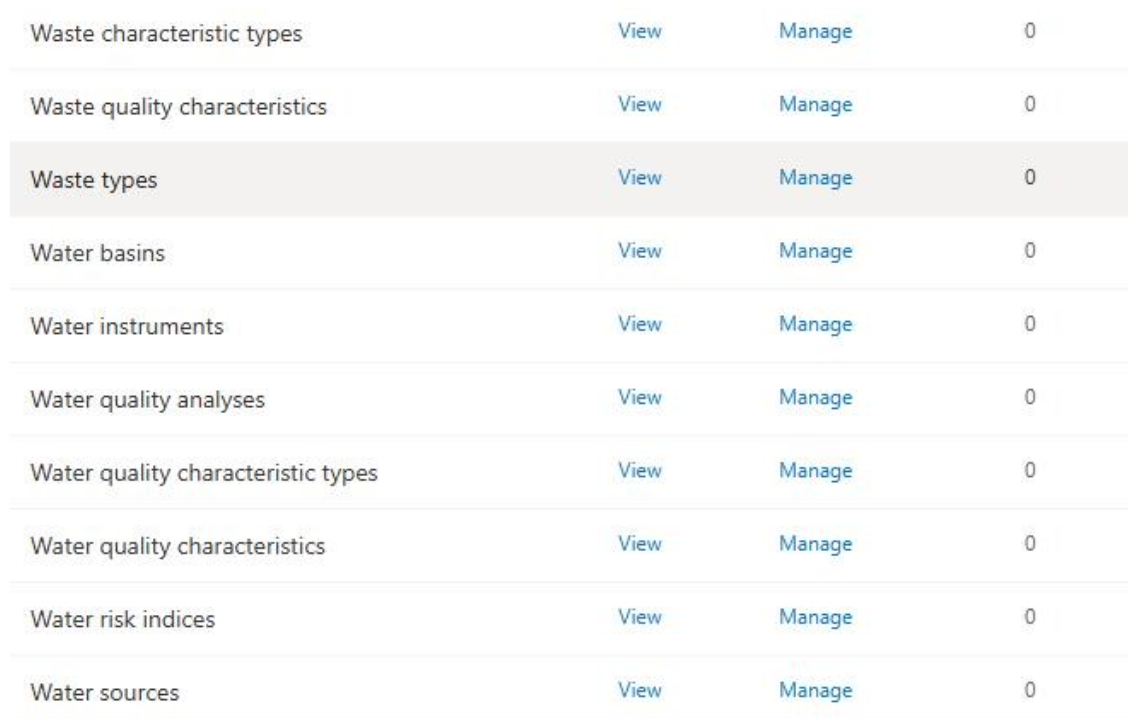Open Manage for Water basins
The image size is (1128, 718).
pyautogui.click(x=815, y=251)
